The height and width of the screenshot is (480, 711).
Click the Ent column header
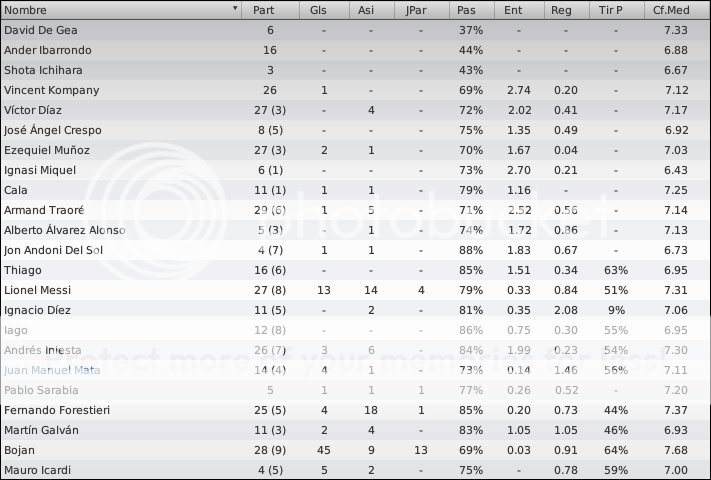(519, 10)
